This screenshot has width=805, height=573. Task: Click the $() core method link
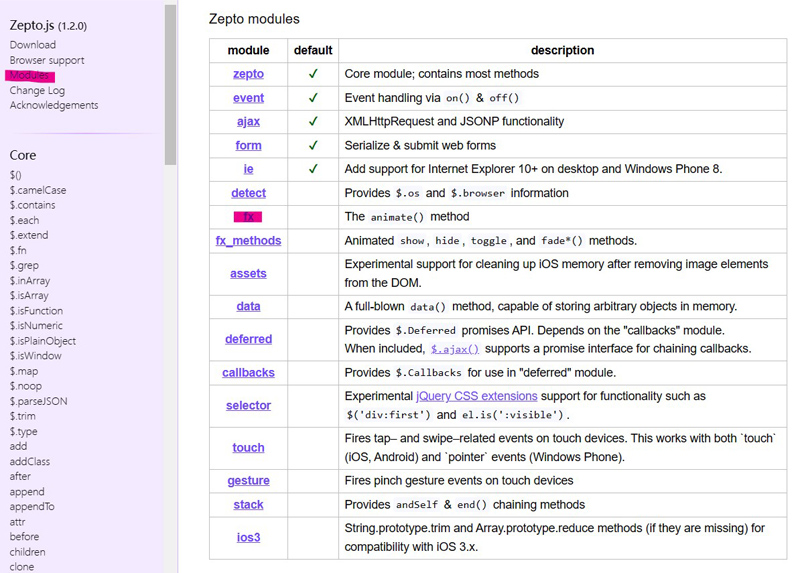click(x=15, y=175)
